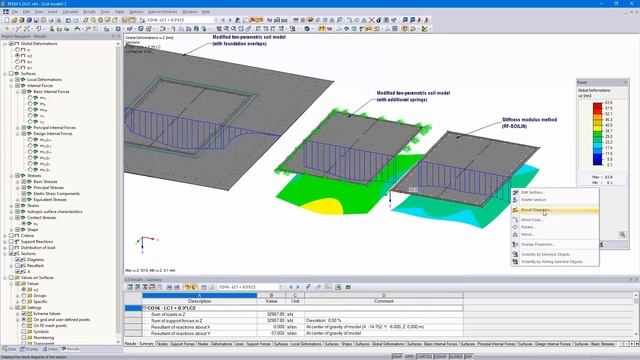Switch to Surfaces - Global Deformations tab
The image size is (640, 360).
(x=380, y=344)
